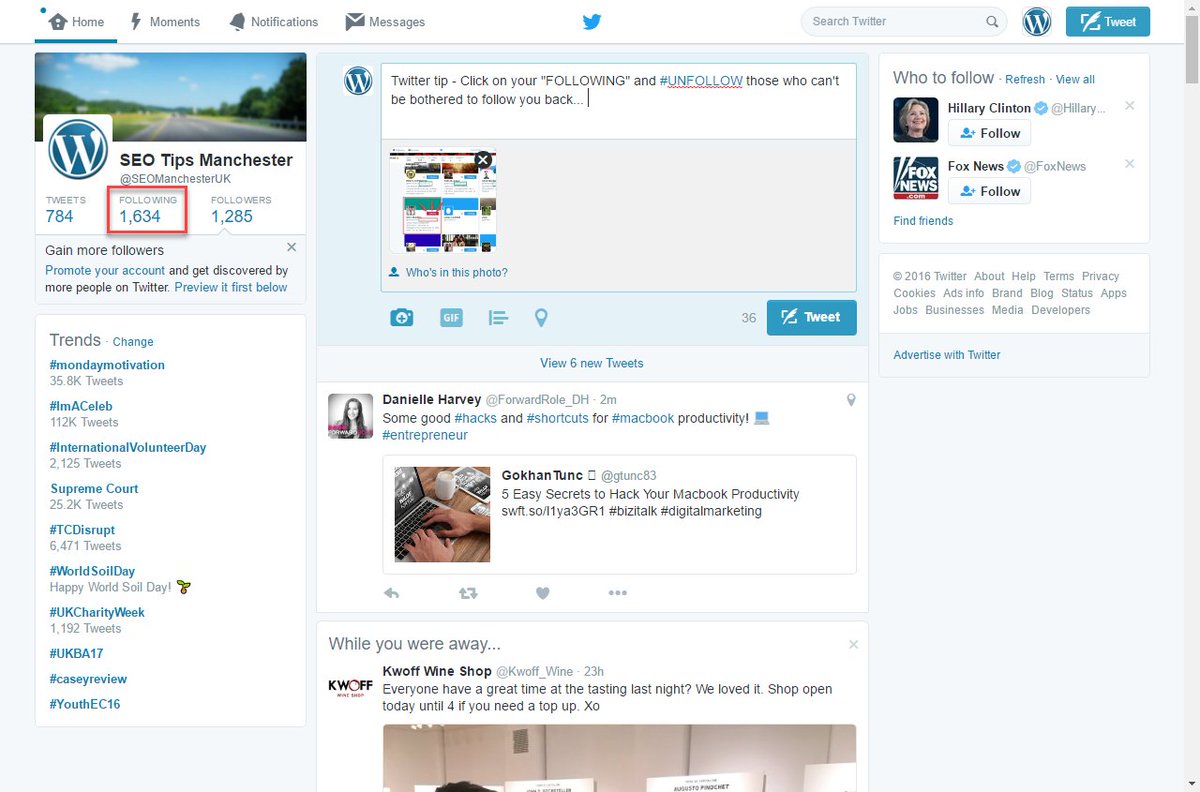Open the more options dots on Danielle's tweet
This screenshot has height=792, width=1200.
point(618,593)
